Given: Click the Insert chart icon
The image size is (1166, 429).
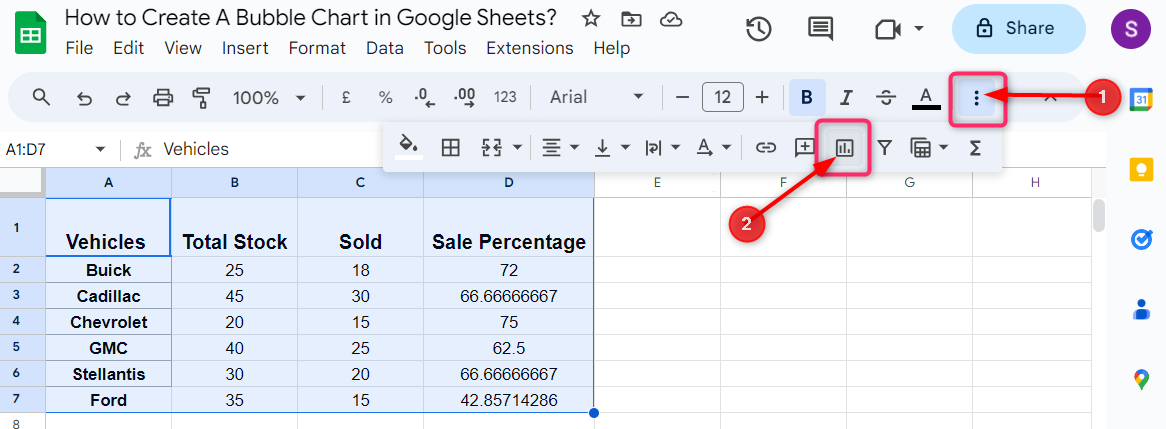Looking at the screenshot, I should (844, 148).
